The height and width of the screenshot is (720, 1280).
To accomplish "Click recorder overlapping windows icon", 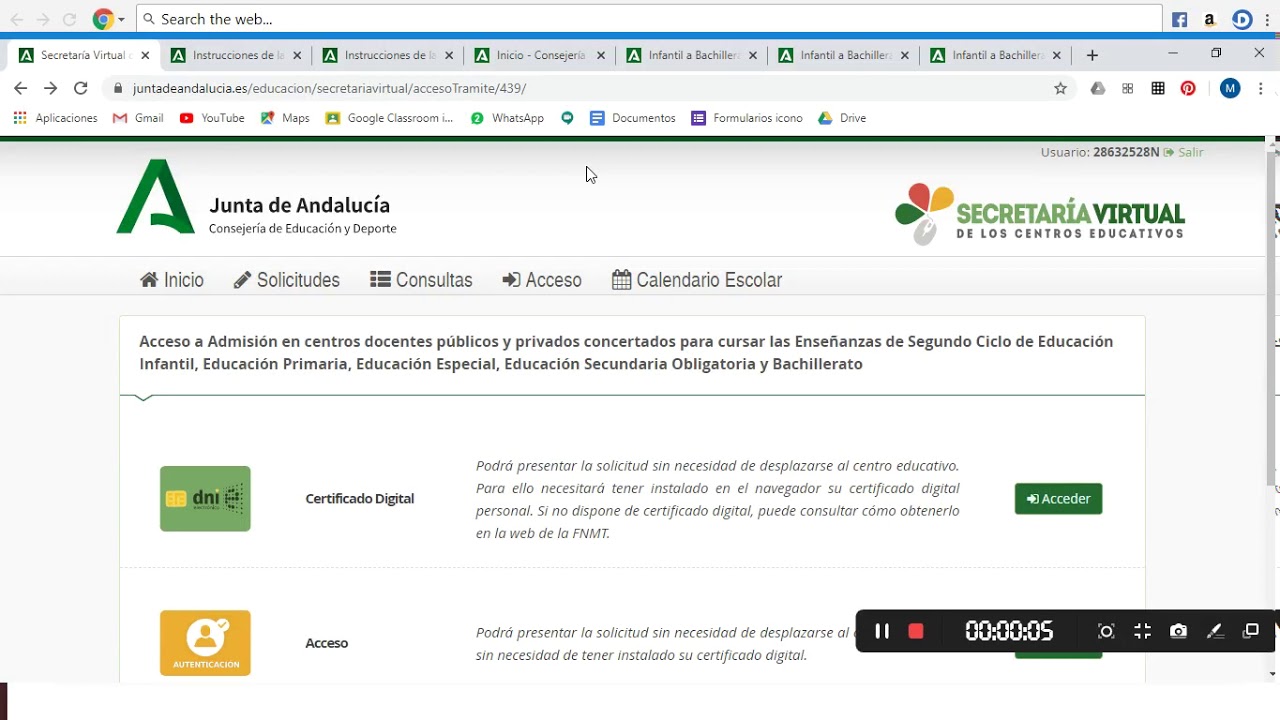I will point(1250,631).
